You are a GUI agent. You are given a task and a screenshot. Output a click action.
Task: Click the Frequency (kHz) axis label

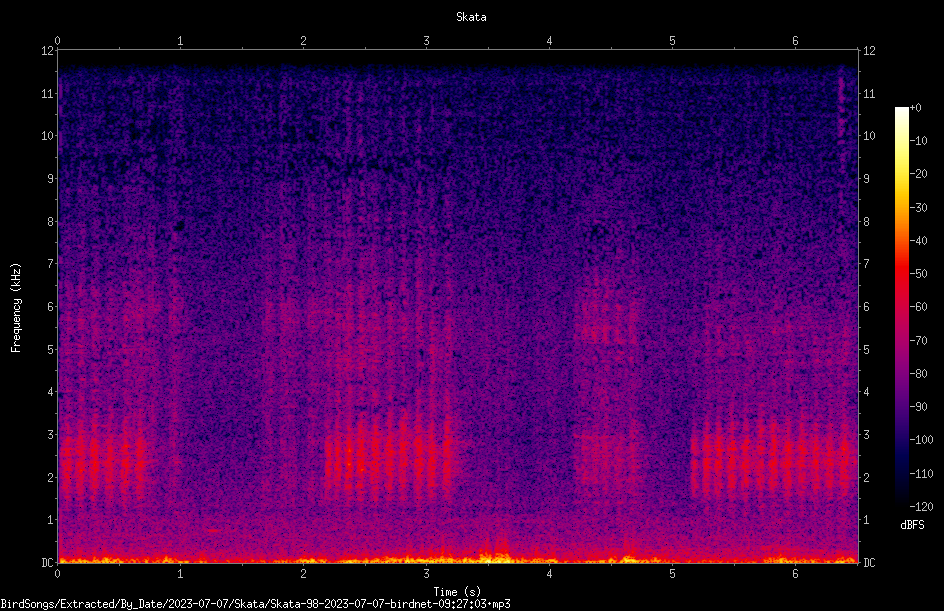[16, 307]
